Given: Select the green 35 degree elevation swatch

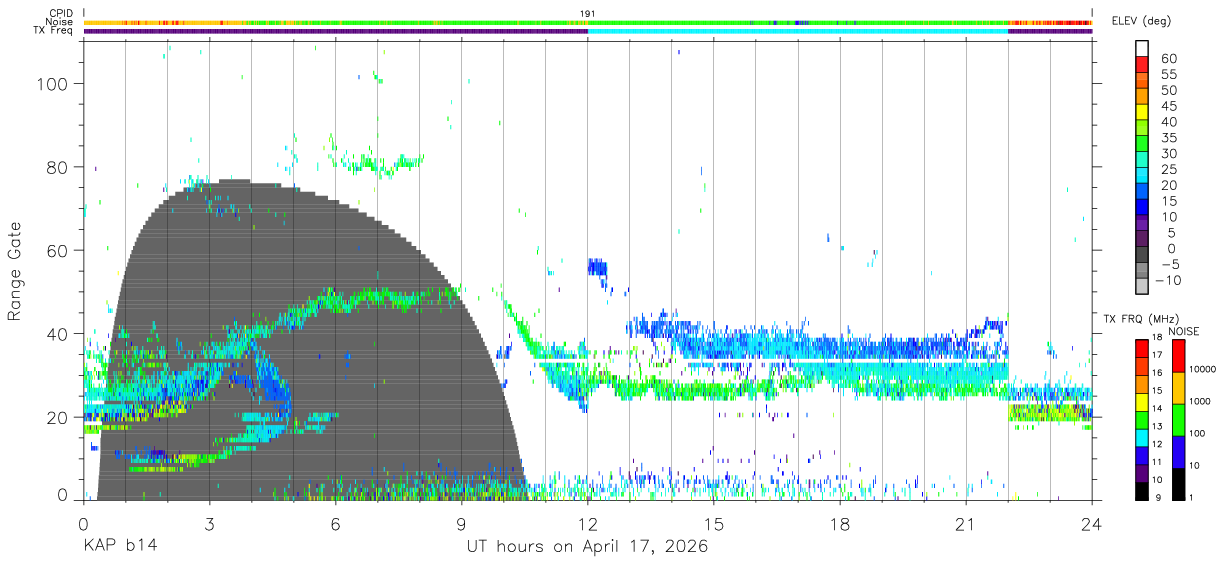Looking at the screenshot, I should click(1143, 143).
